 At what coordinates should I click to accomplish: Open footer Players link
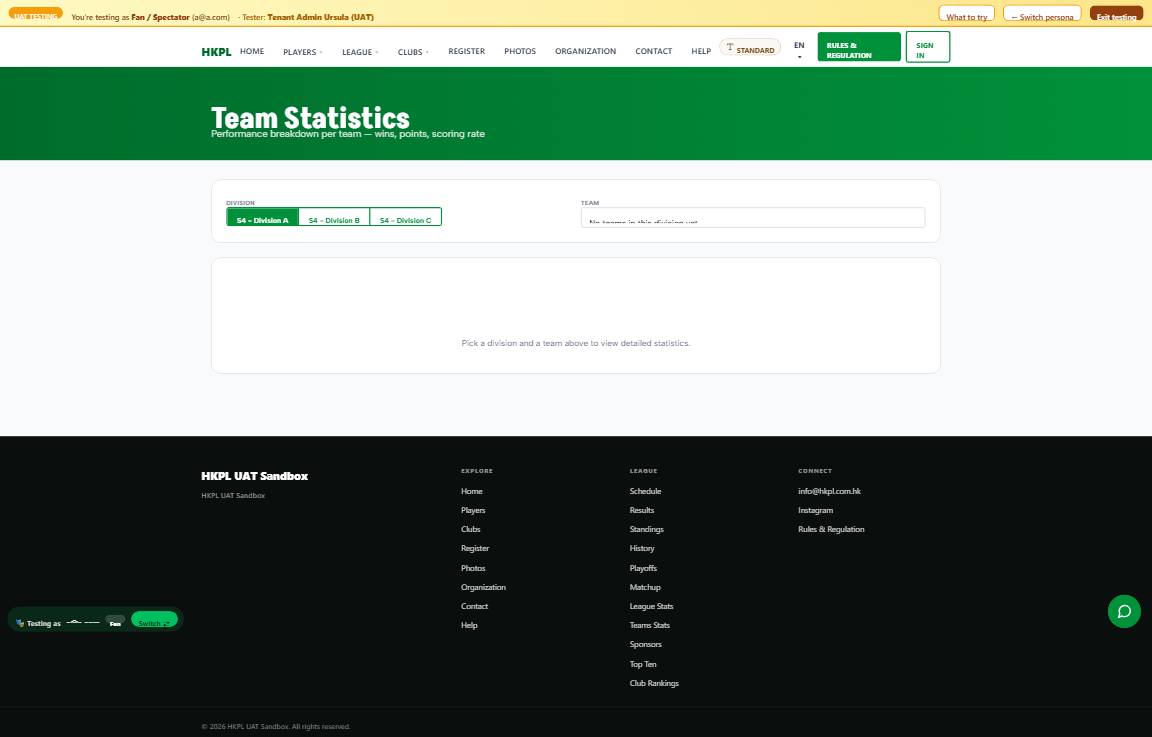pyautogui.click(x=473, y=510)
